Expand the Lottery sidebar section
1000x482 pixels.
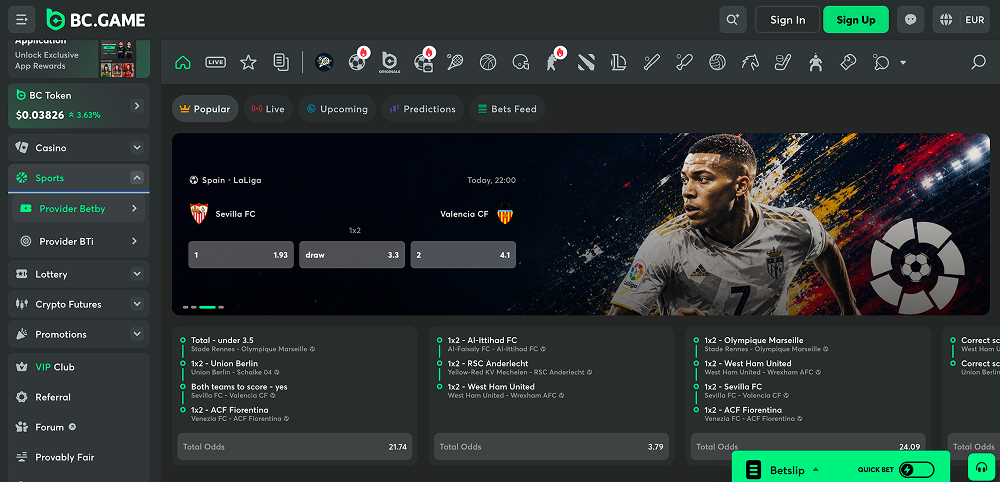137,274
